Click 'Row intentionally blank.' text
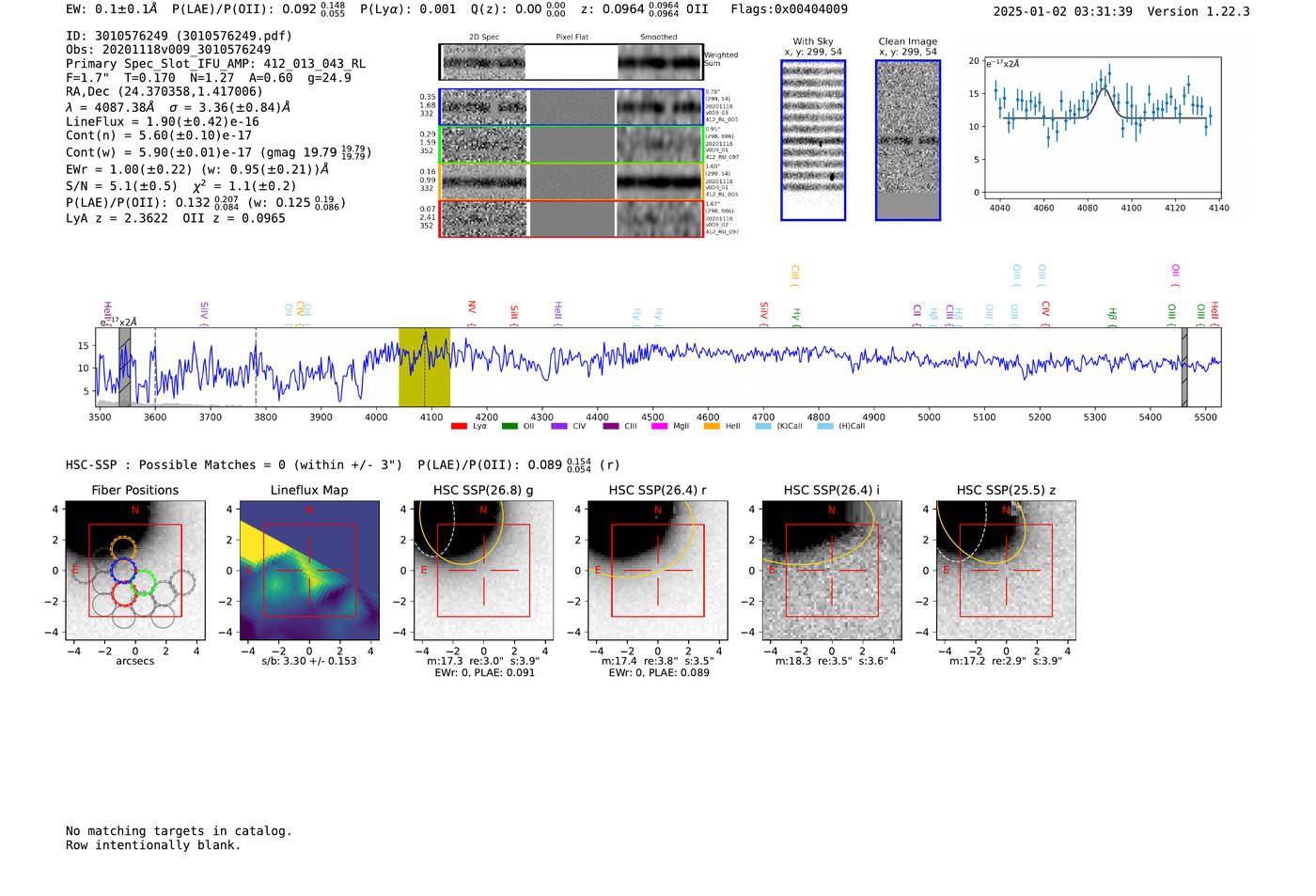 pyautogui.click(x=153, y=845)
